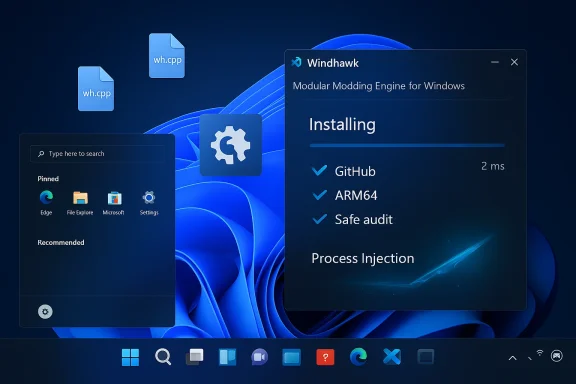Click the GitHub checkmark
576x384 pixels.
(x=319, y=171)
